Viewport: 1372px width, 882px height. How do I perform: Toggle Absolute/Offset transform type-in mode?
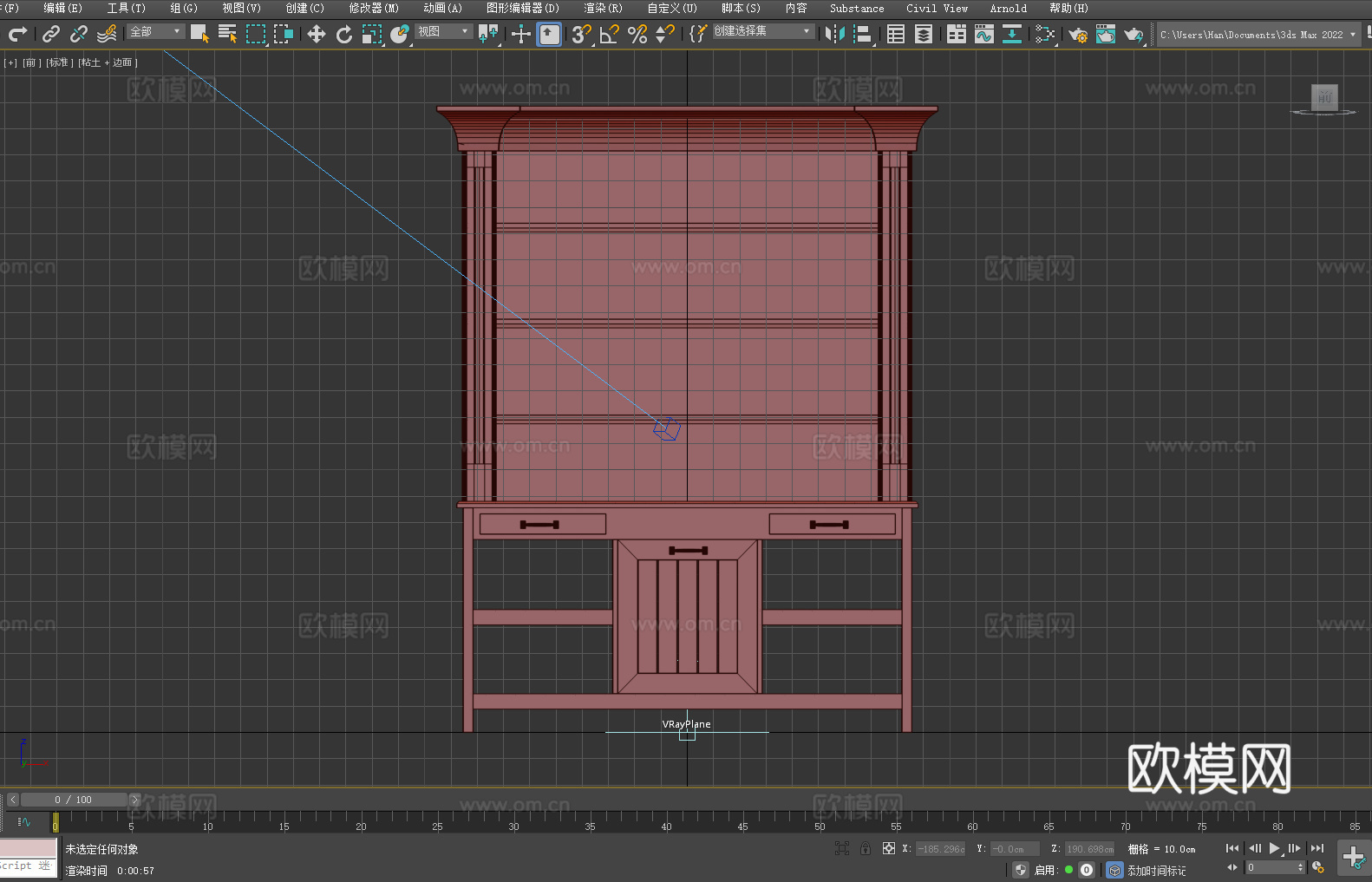[x=889, y=848]
